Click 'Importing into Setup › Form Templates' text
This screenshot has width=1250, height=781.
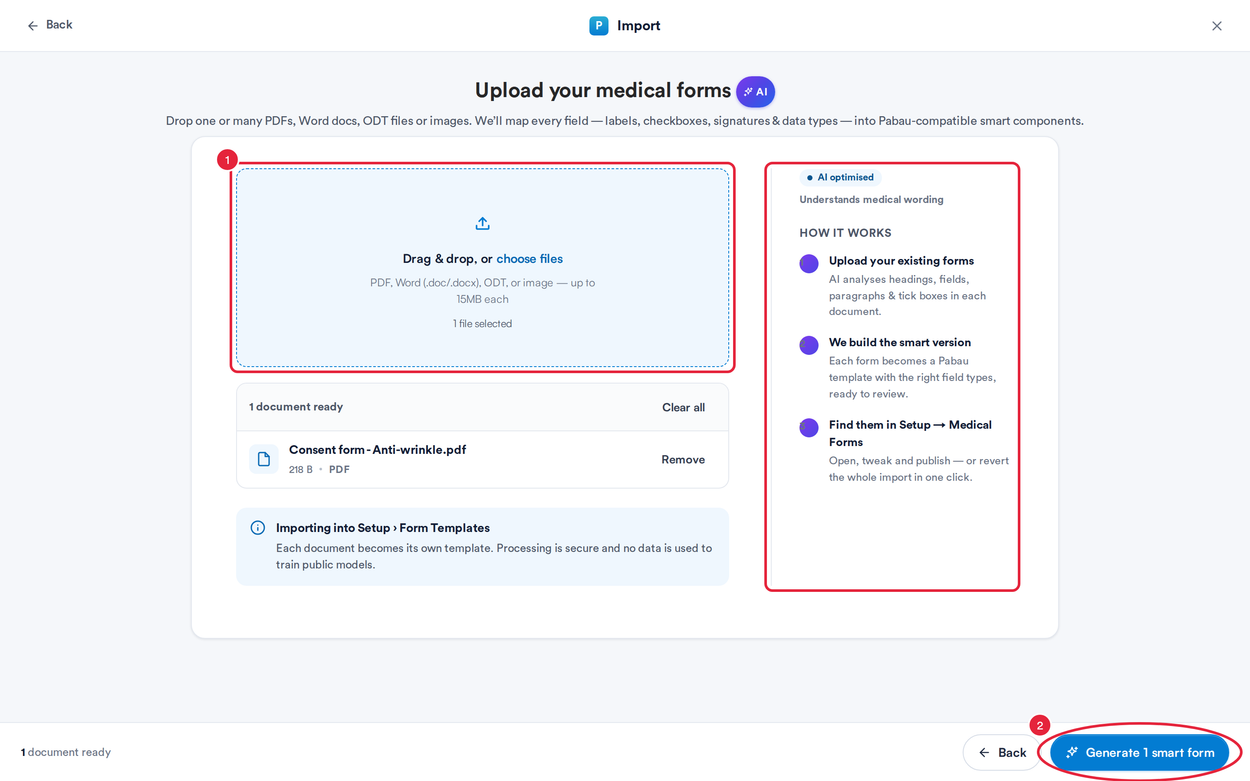coord(383,528)
